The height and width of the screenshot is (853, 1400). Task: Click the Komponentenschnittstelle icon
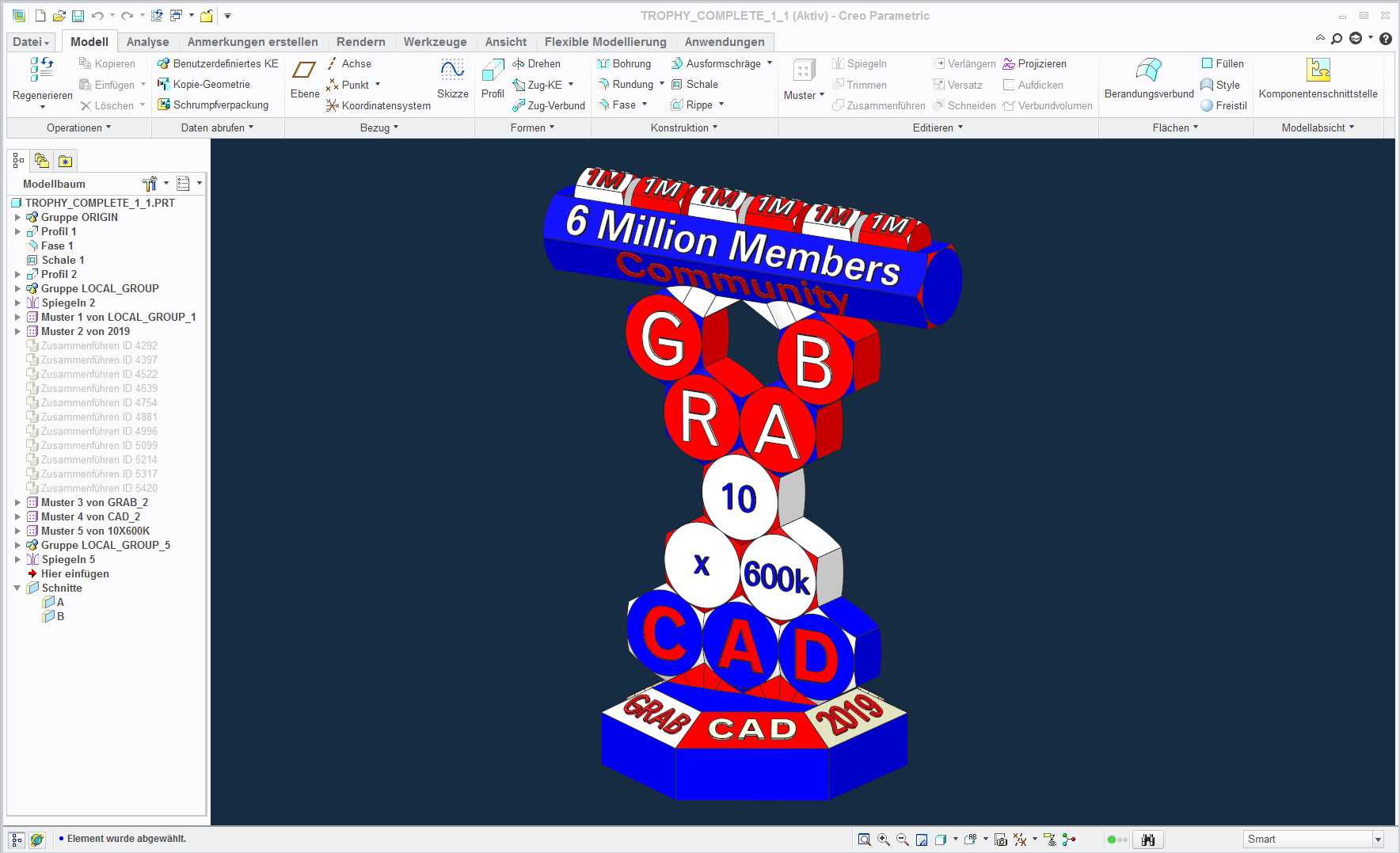(x=1318, y=70)
